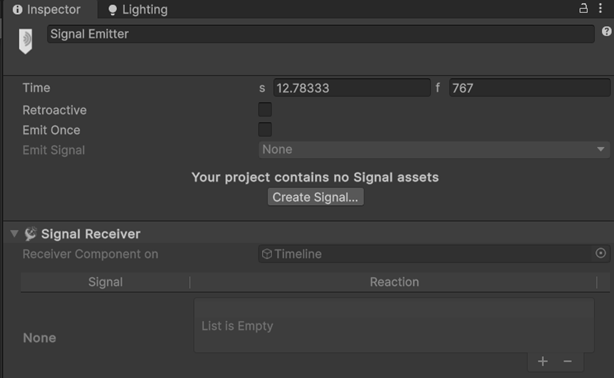Switch to the Inspector tab
The width and height of the screenshot is (614, 378).
tap(47, 9)
